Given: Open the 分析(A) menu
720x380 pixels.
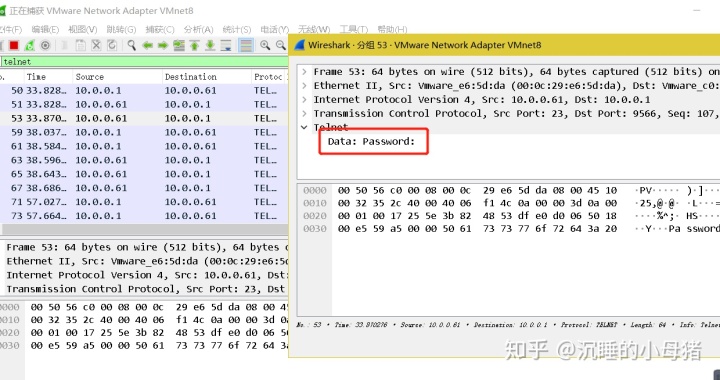Looking at the screenshot, I should coord(198,29).
